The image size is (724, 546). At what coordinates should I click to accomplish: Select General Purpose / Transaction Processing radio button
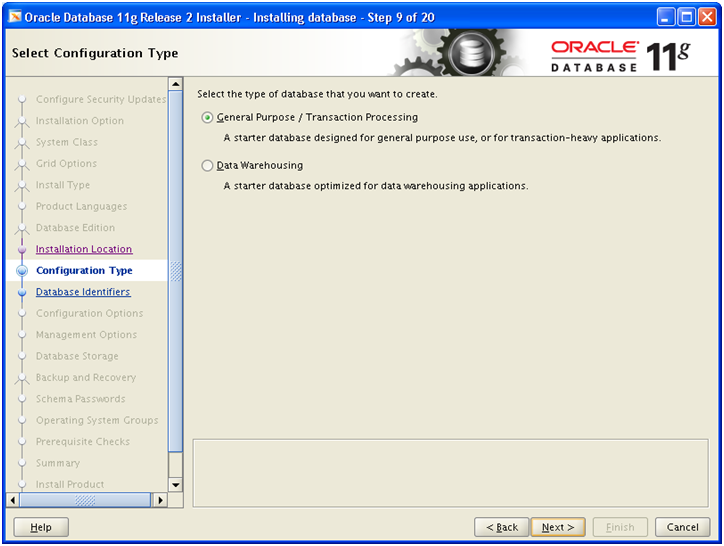[x=207, y=117]
